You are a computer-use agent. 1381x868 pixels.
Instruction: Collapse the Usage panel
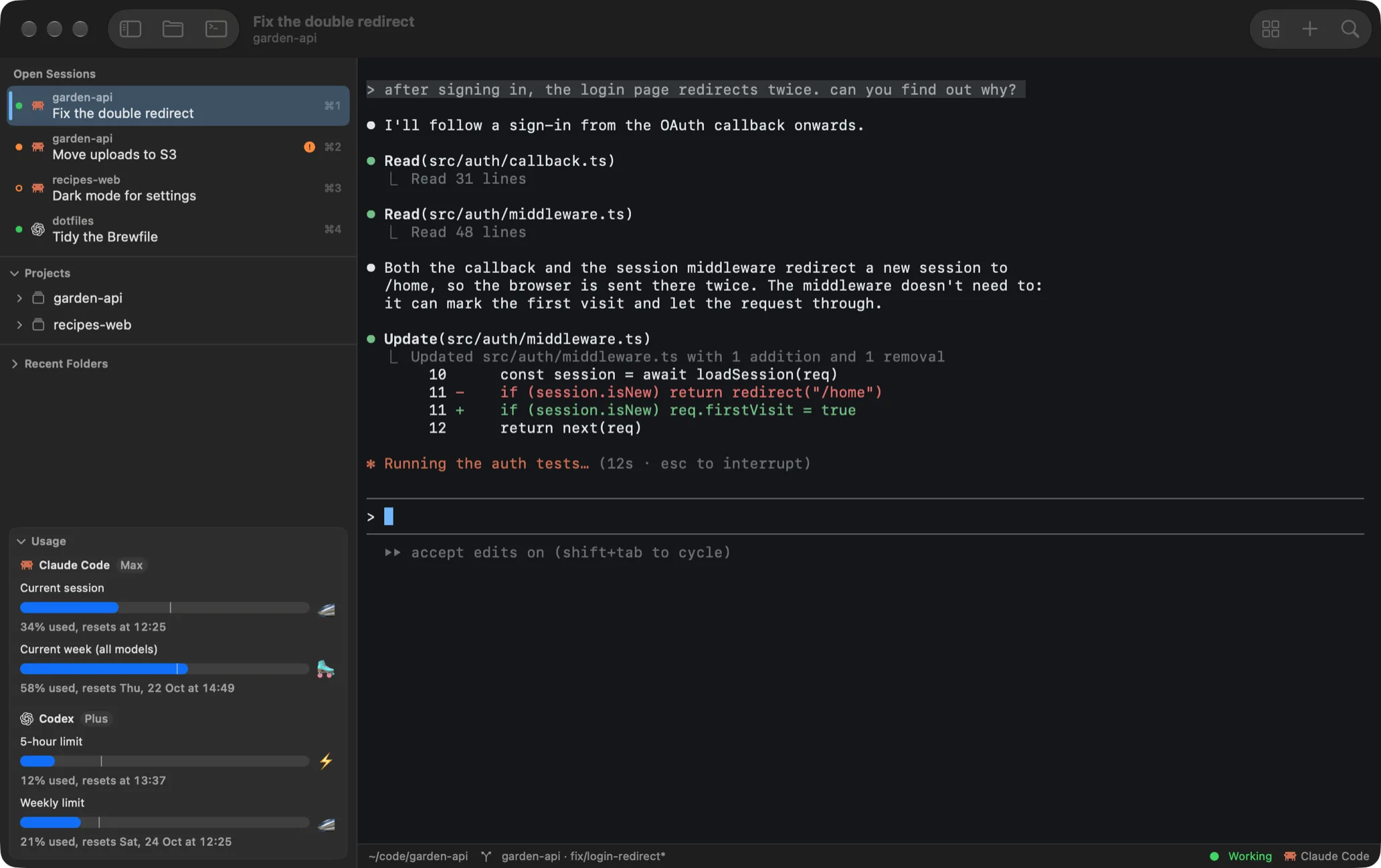[21, 541]
